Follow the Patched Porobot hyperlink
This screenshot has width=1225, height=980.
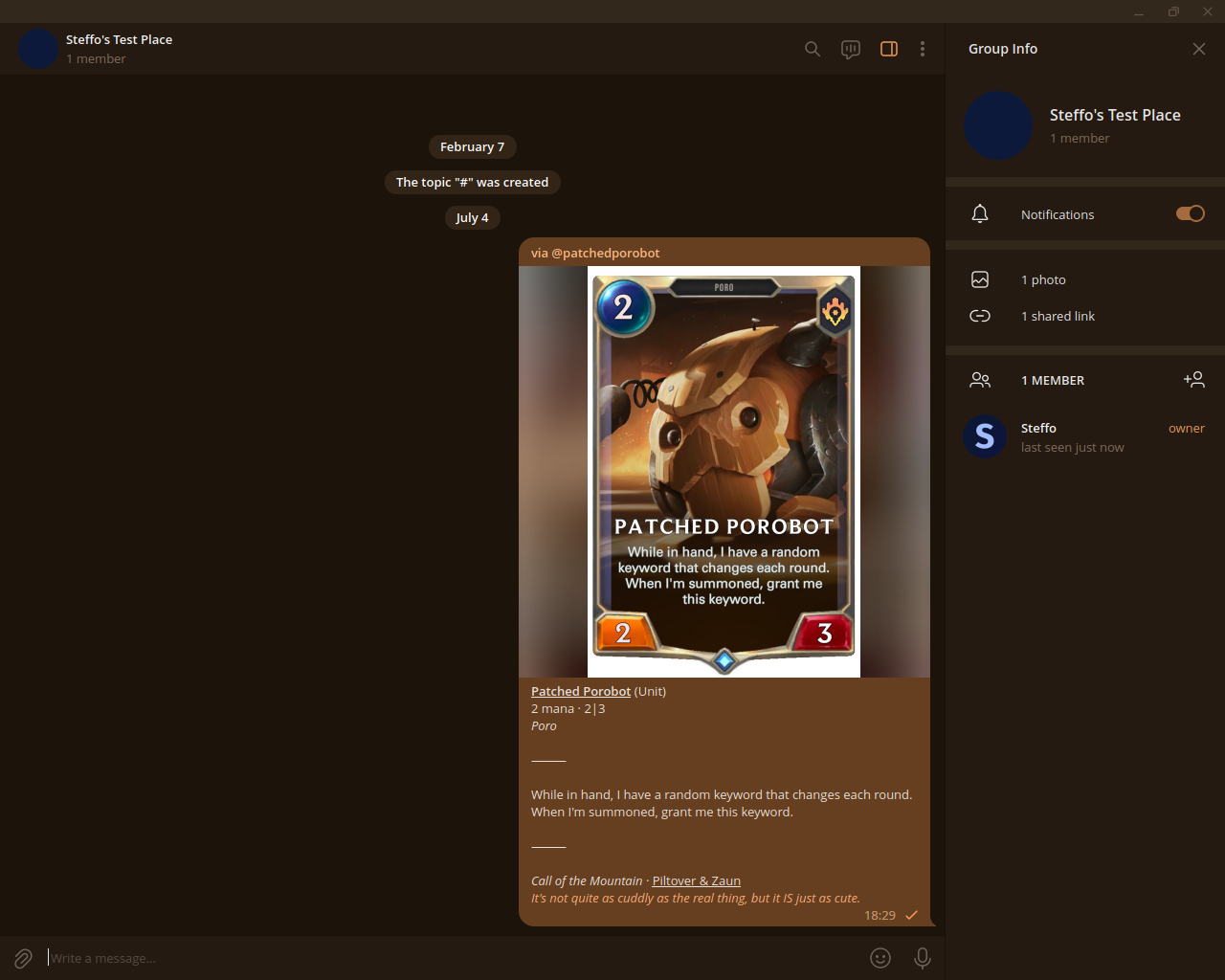pyautogui.click(x=581, y=691)
